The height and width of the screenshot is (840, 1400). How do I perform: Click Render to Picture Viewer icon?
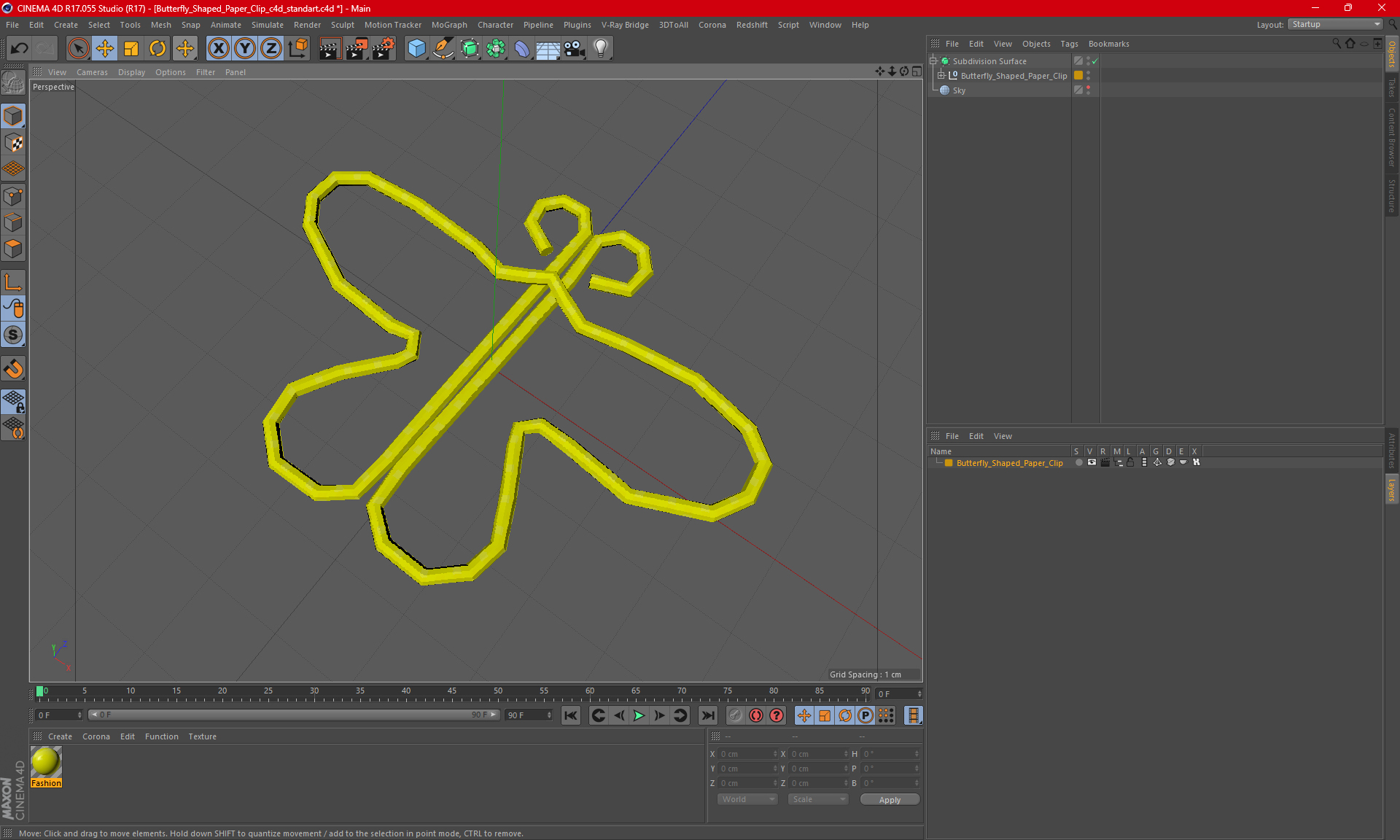pyautogui.click(x=357, y=49)
